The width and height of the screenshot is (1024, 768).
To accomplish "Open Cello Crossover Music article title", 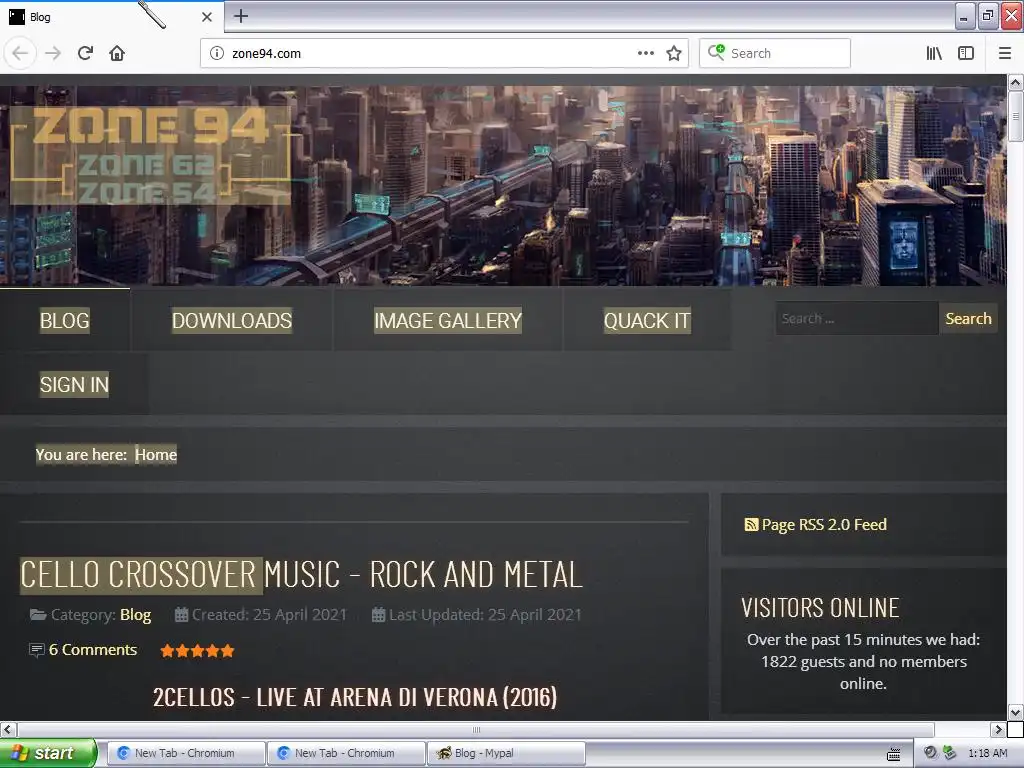I will (x=301, y=575).
